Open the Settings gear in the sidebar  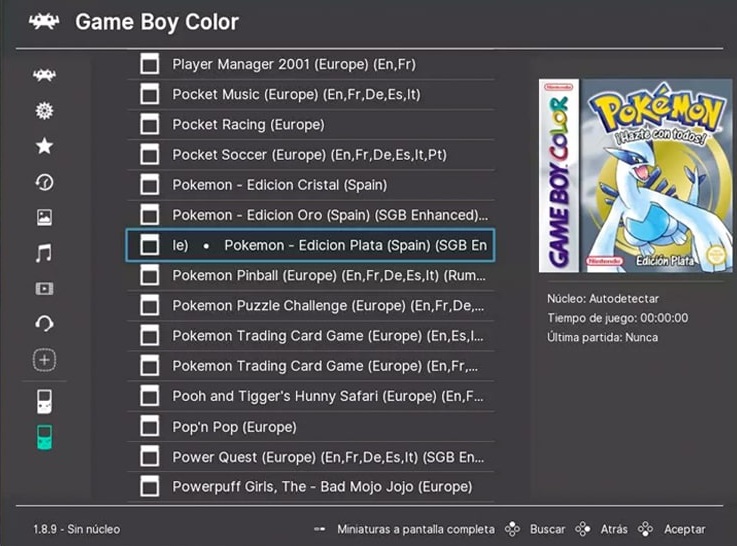44,111
